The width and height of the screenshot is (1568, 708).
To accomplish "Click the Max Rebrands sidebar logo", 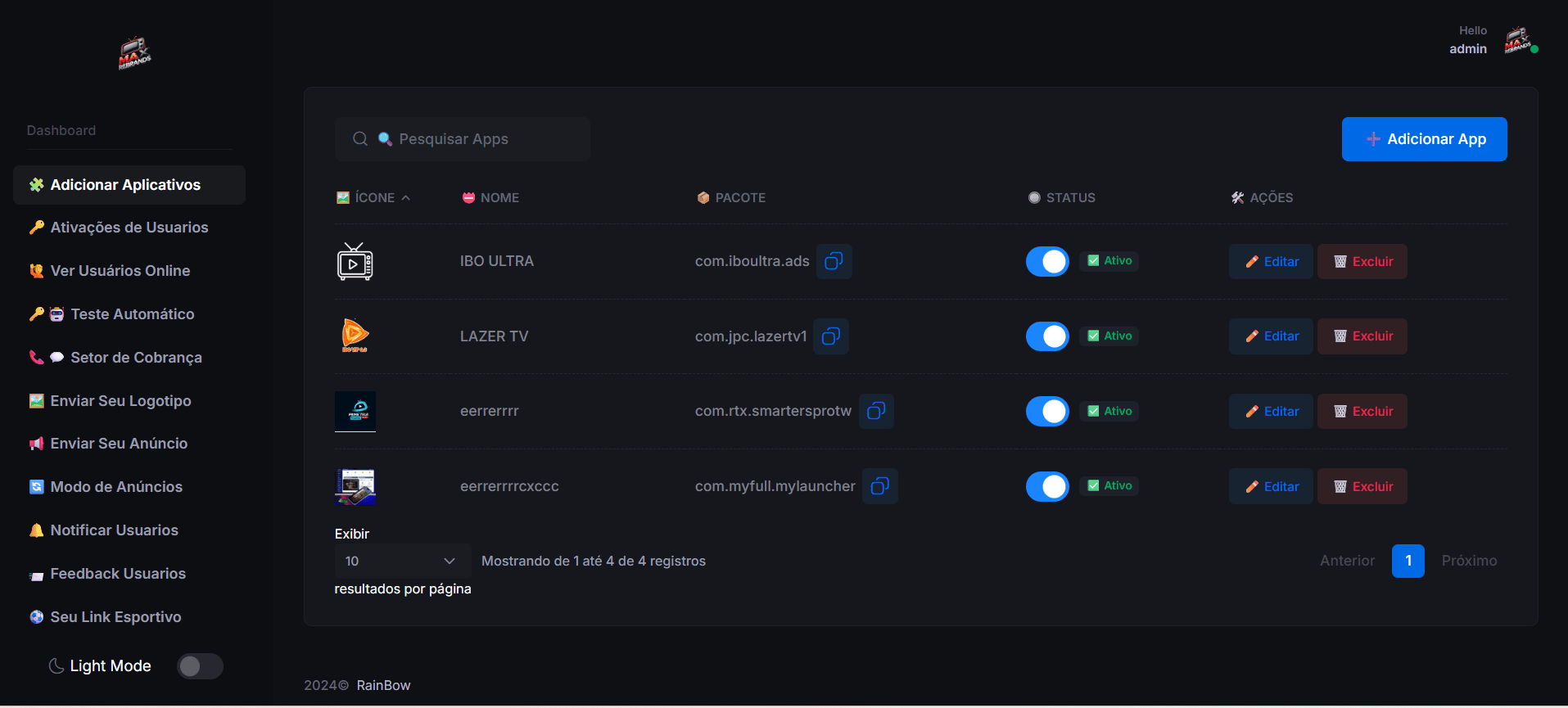I will [134, 53].
